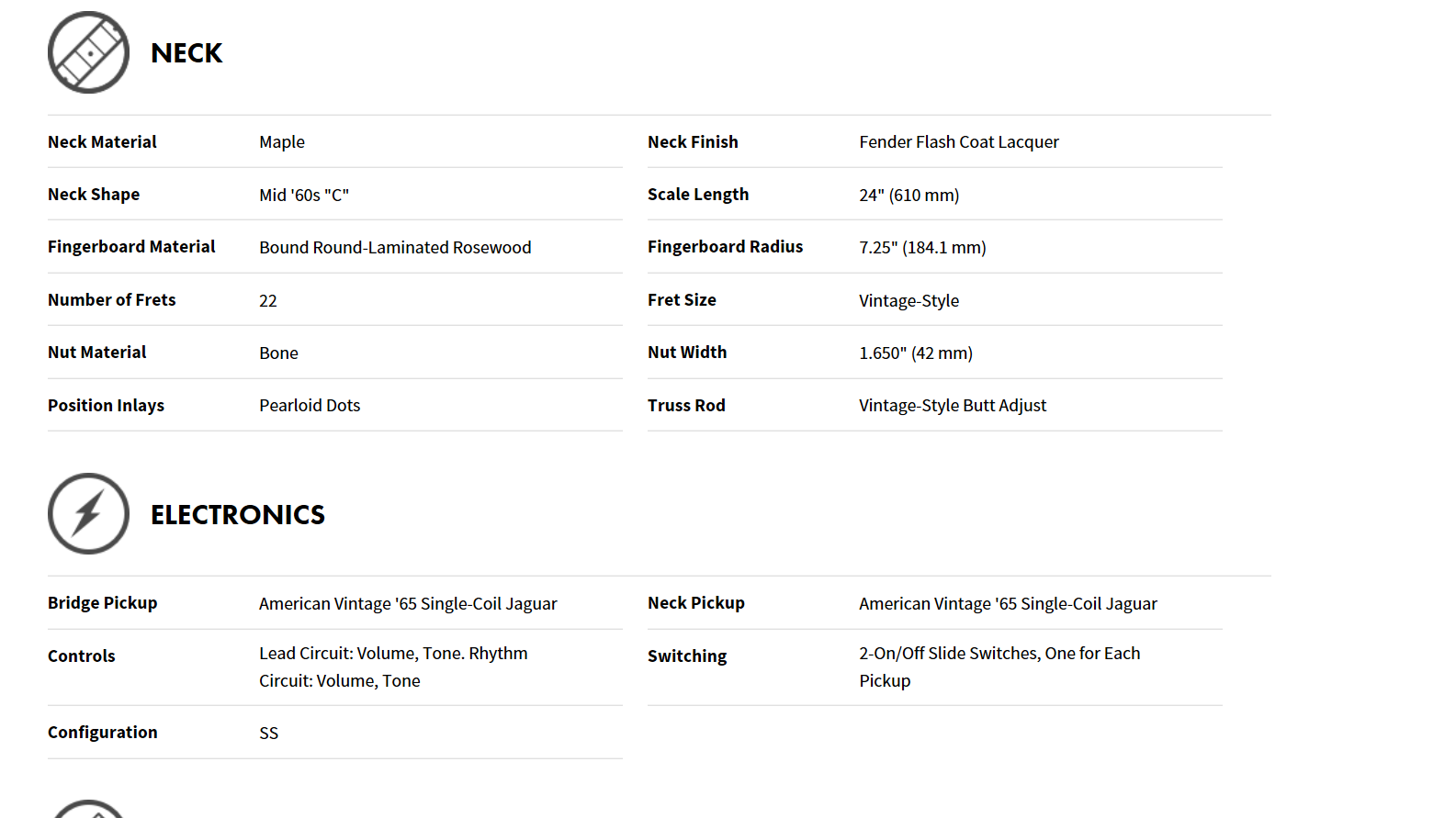Click the Mid '60s "C" value

pos(304,195)
